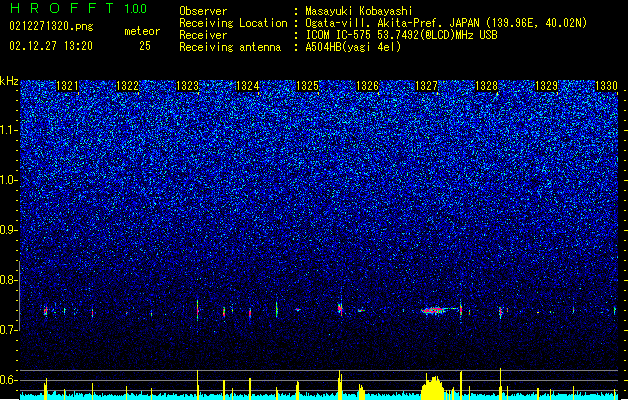Viewport: 629px width, 400px height.
Task: Click the 0.6 frequency axis label
Action: pyautogui.click(x=9, y=380)
